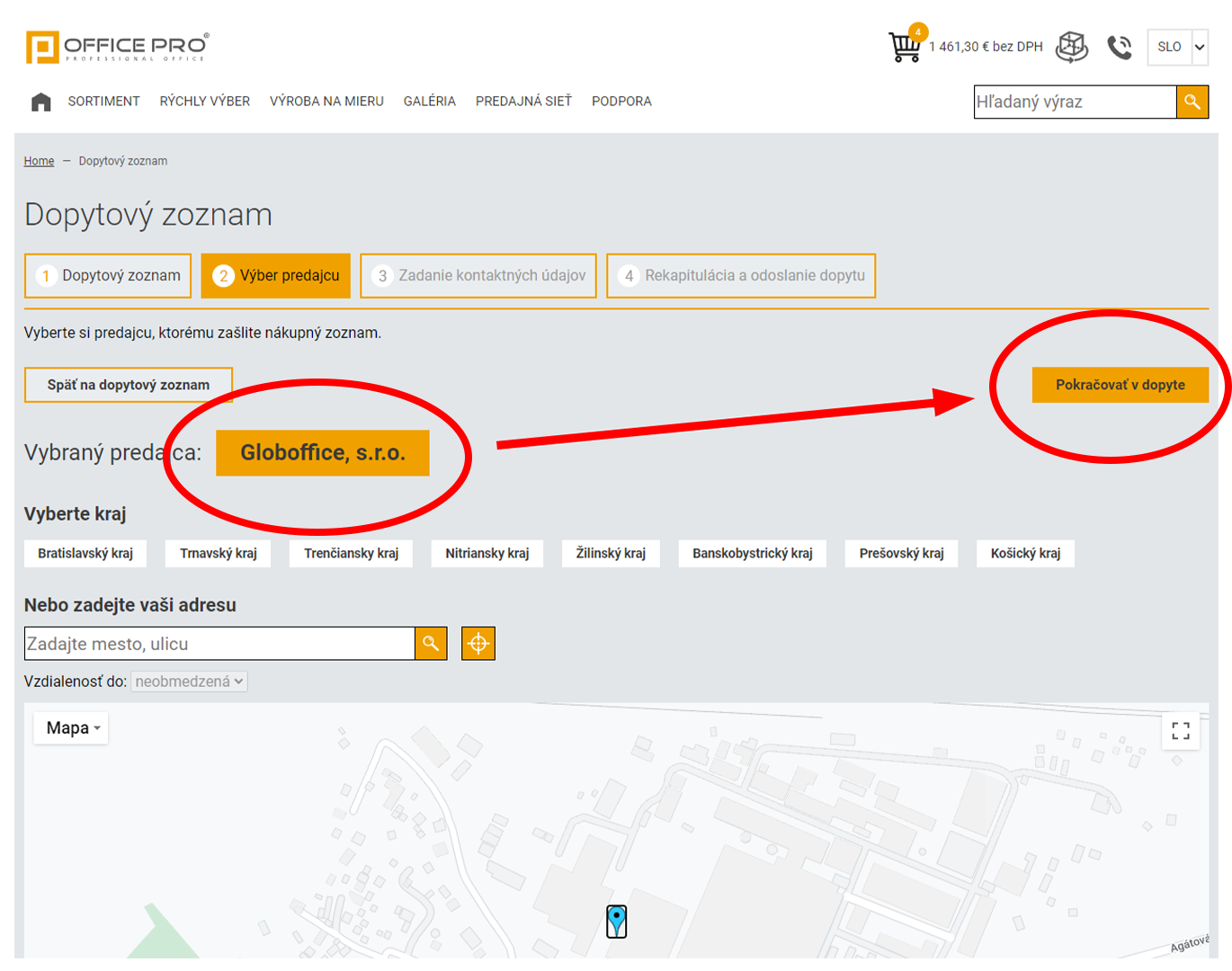Submit the header search magnifier button
Screen dimensions: 1232x971
coord(1192,102)
